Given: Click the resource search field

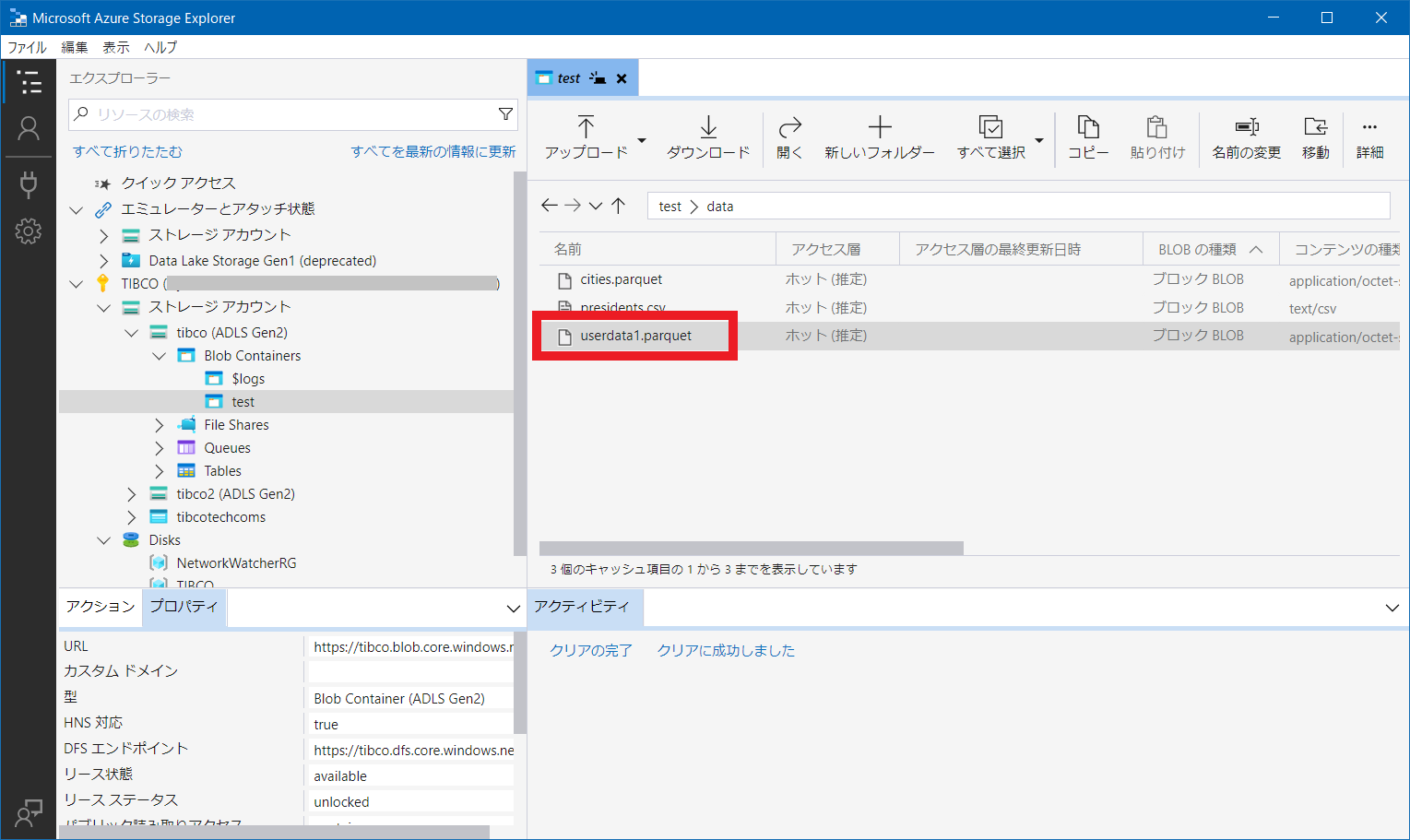Looking at the screenshot, I should pos(292,114).
